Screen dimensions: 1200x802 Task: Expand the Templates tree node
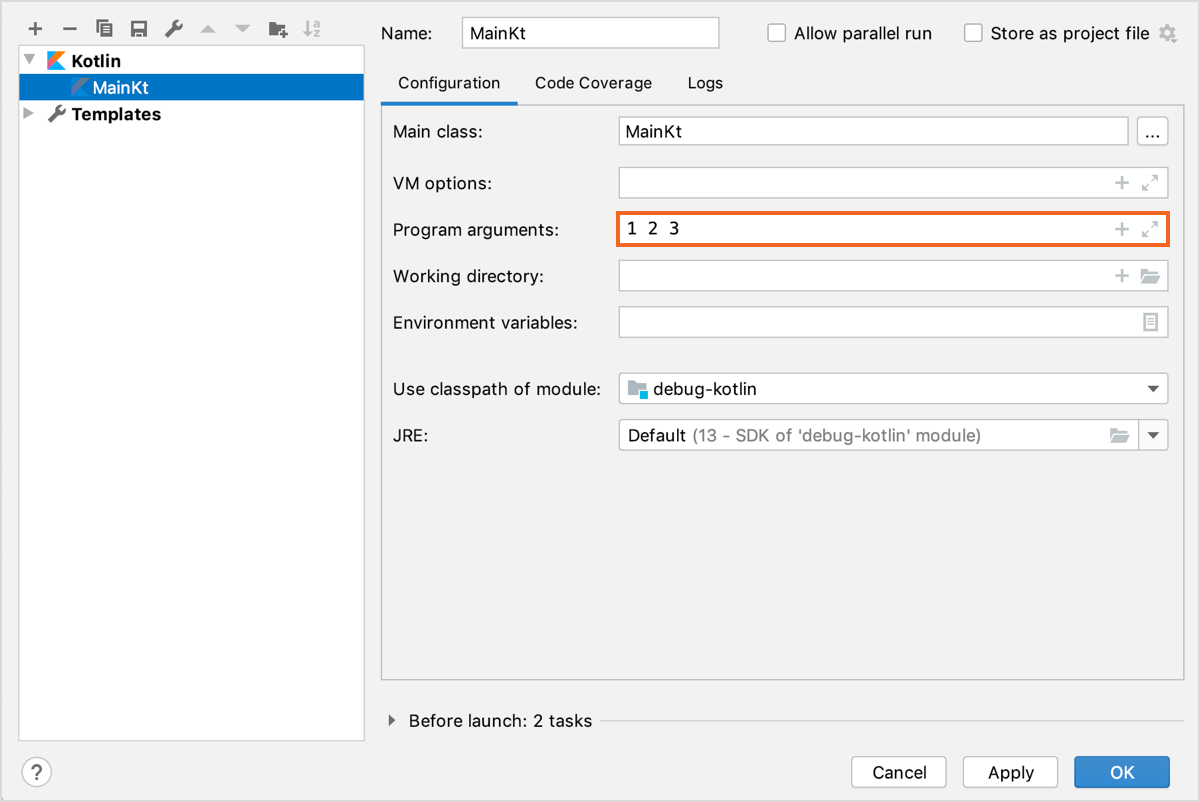pyautogui.click(x=27, y=113)
